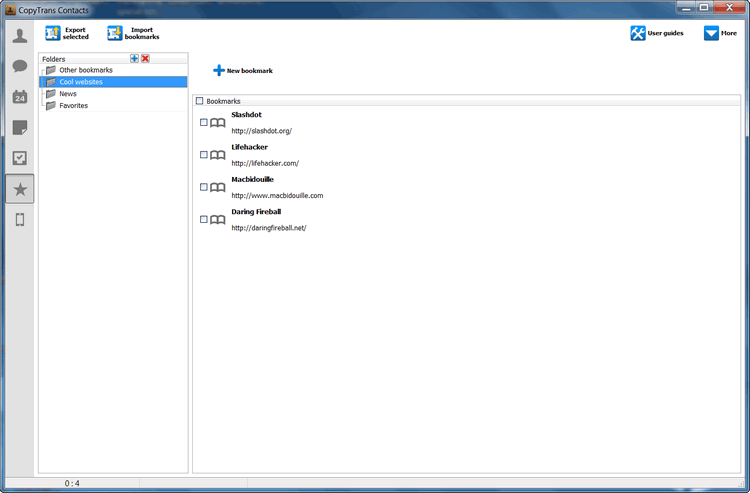This screenshot has width=750, height=493.
Task: Click the New bookmark button
Action: coord(243,70)
